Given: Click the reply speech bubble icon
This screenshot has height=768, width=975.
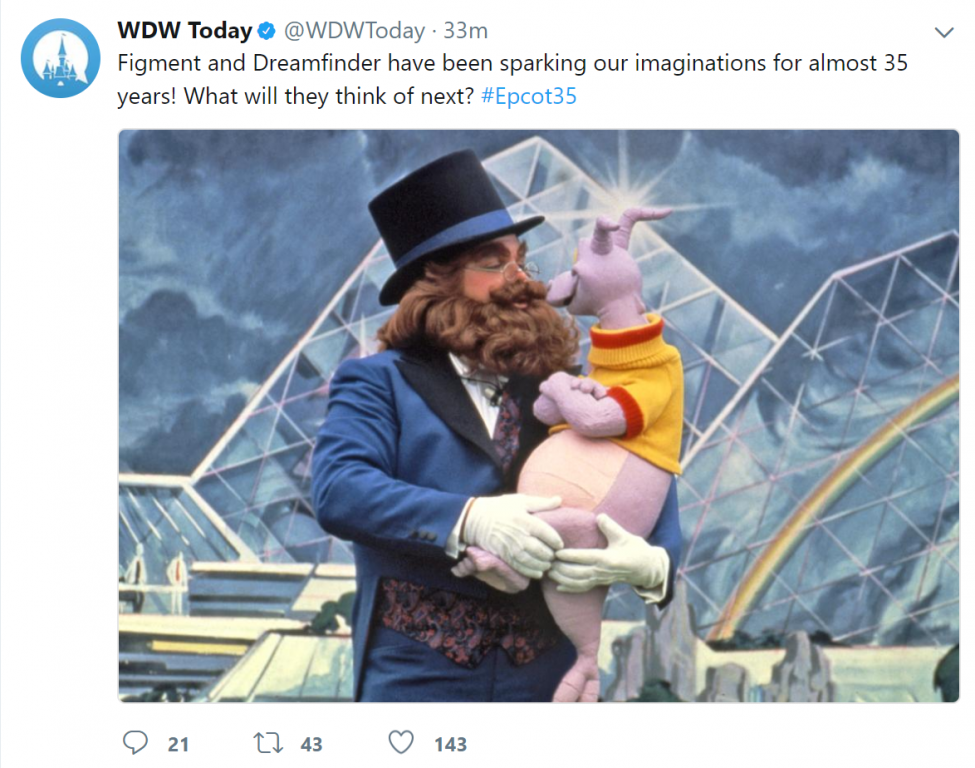Looking at the screenshot, I should (x=135, y=743).
